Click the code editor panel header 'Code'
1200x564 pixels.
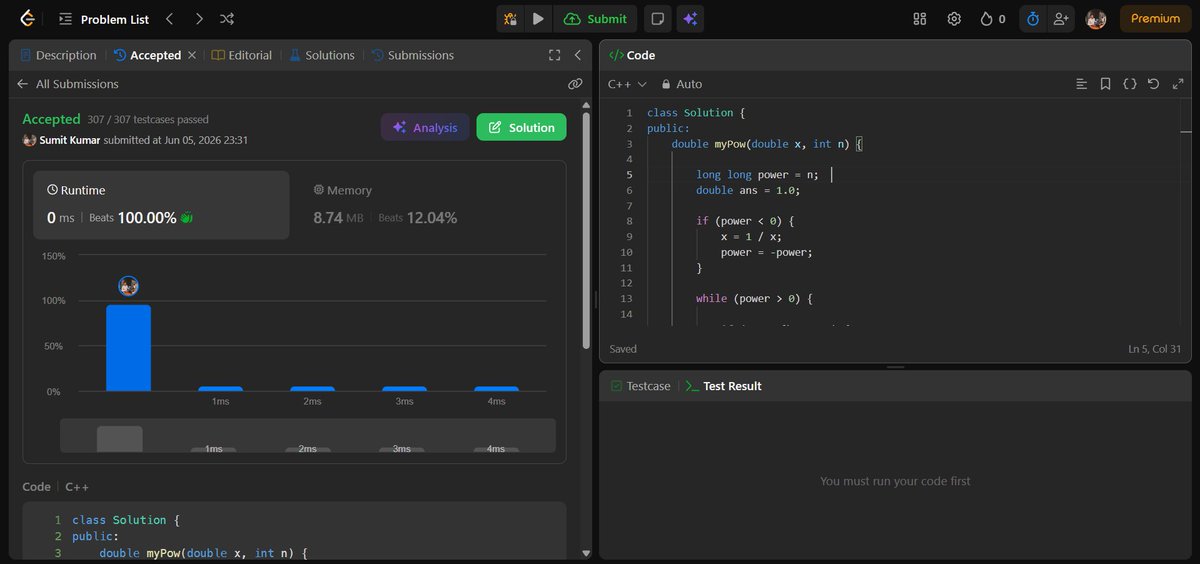tap(632, 55)
